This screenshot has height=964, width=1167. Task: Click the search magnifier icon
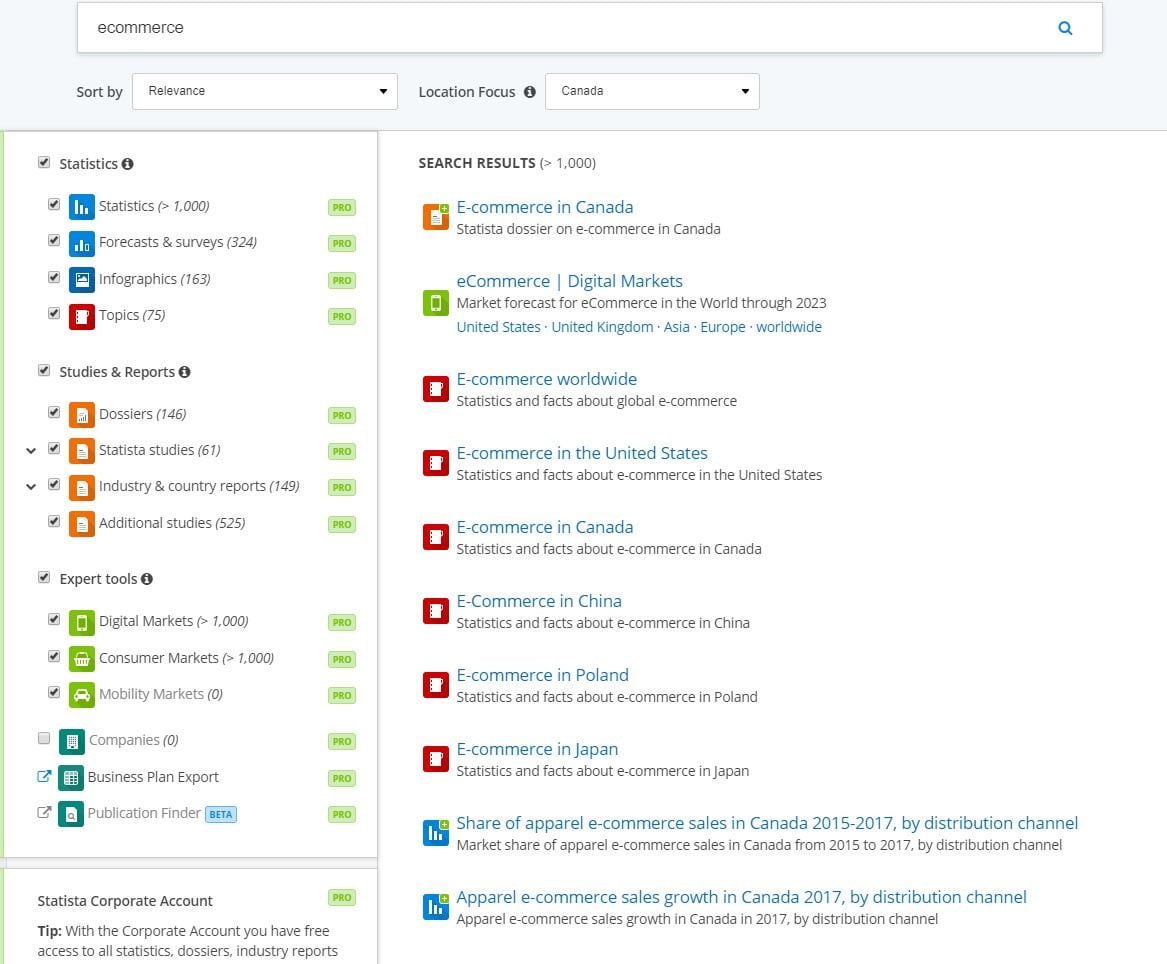point(1065,28)
